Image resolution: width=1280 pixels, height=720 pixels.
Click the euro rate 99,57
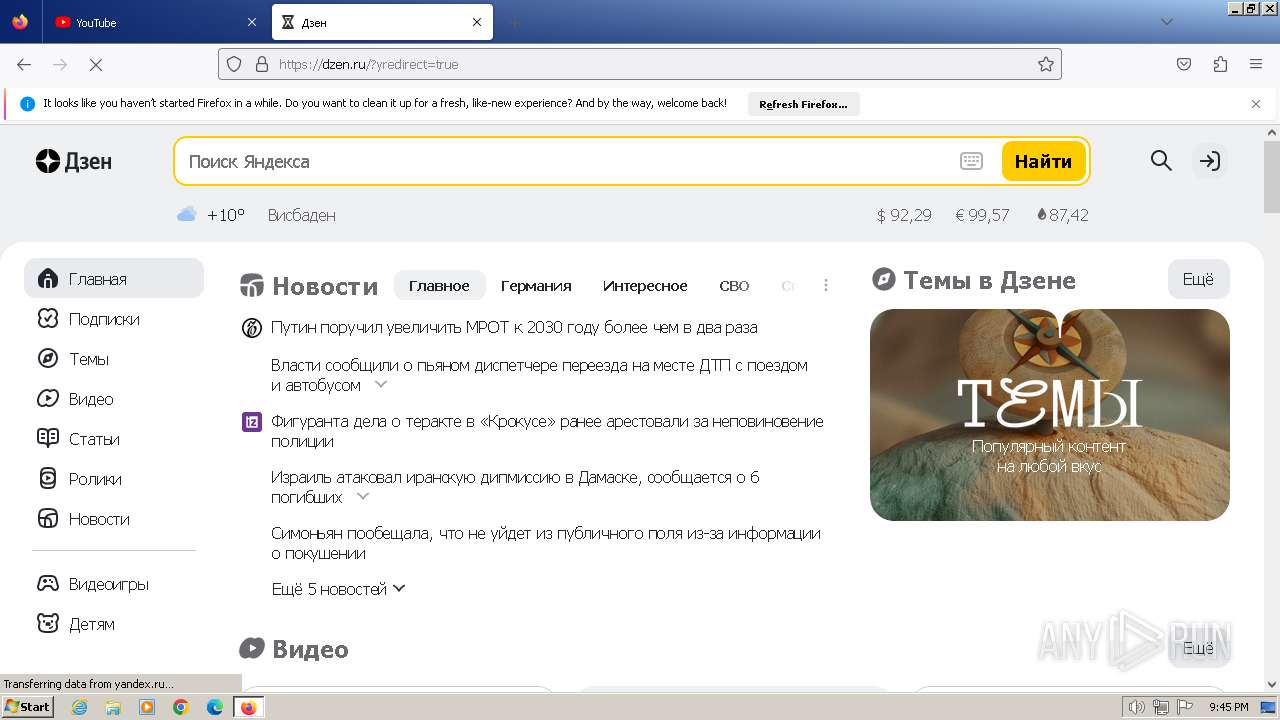coord(982,215)
